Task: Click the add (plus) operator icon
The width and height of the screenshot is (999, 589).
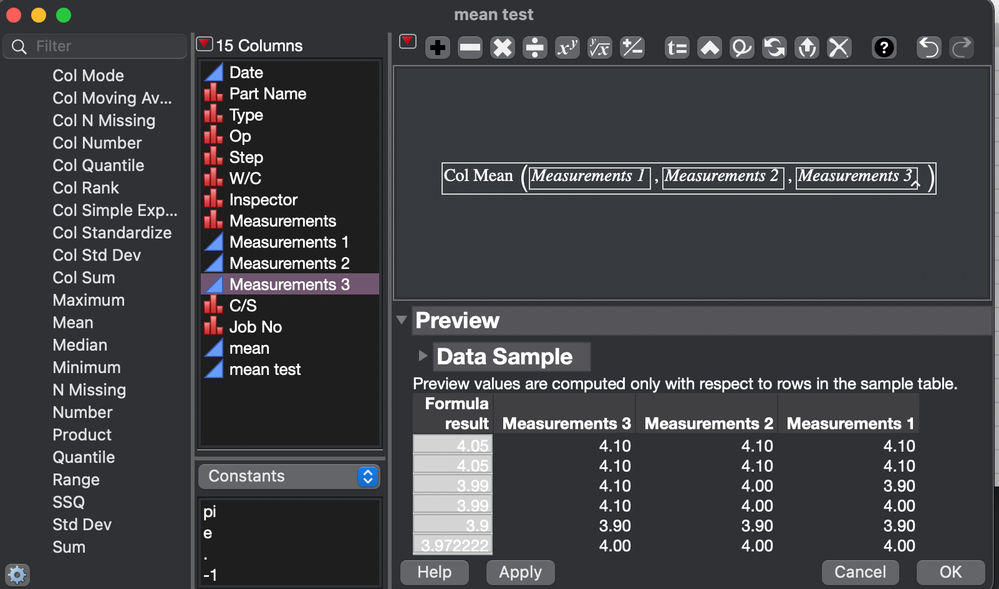Action: pyautogui.click(x=438, y=48)
